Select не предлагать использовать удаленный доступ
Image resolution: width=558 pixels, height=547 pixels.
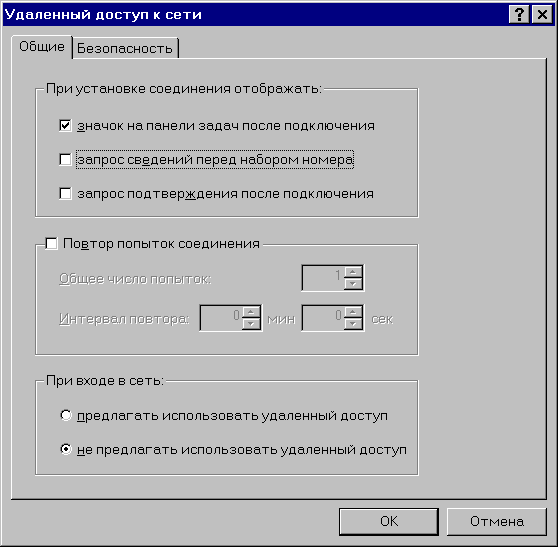[x=66, y=449]
